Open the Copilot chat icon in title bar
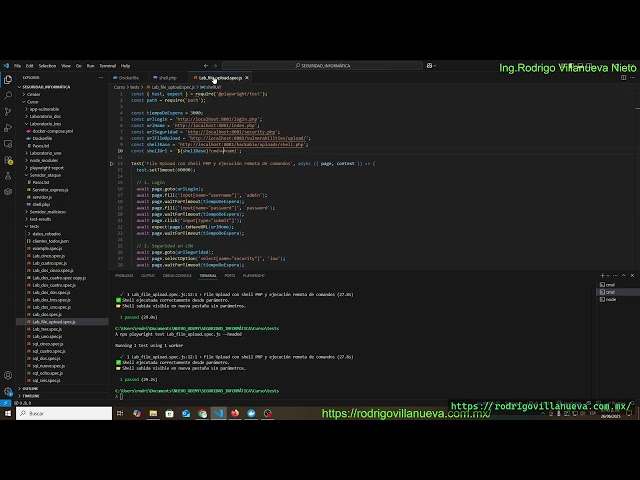640x480 pixels. click(x=429, y=66)
